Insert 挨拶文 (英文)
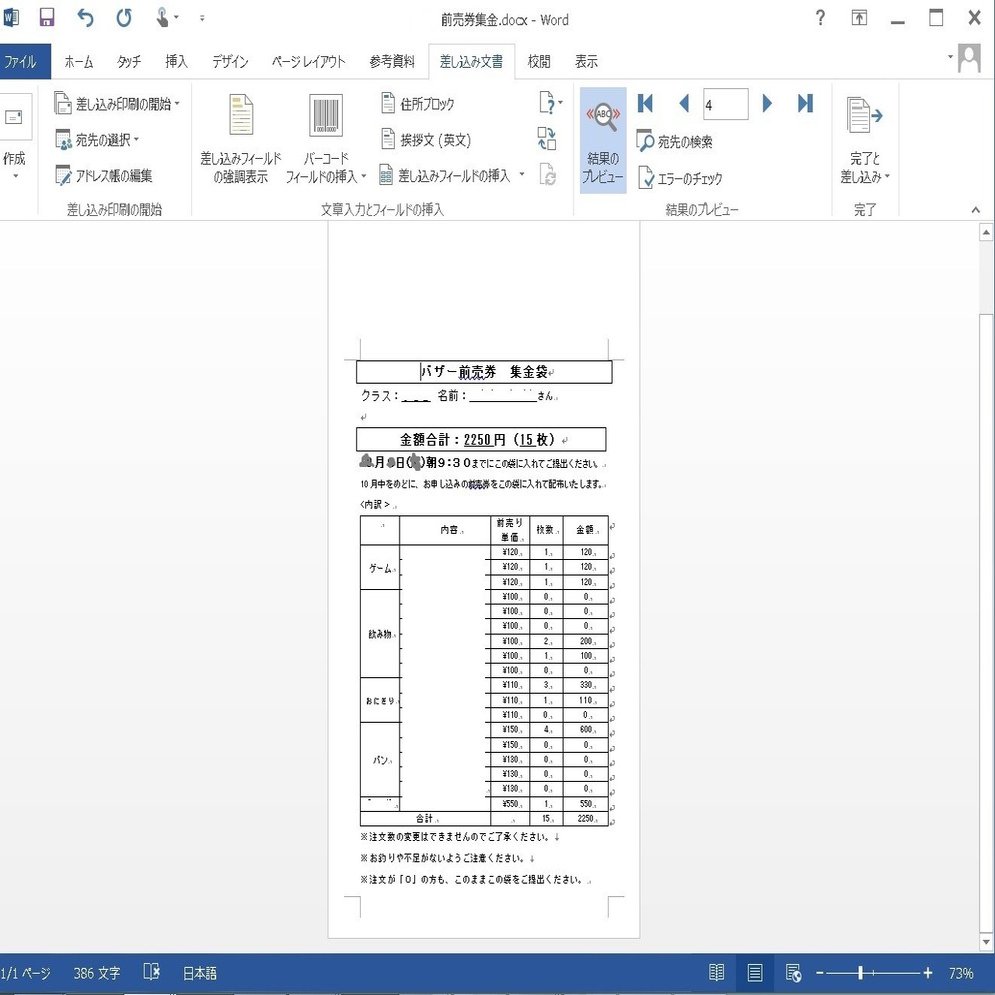 pyautogui.click(x=426, y=140)
